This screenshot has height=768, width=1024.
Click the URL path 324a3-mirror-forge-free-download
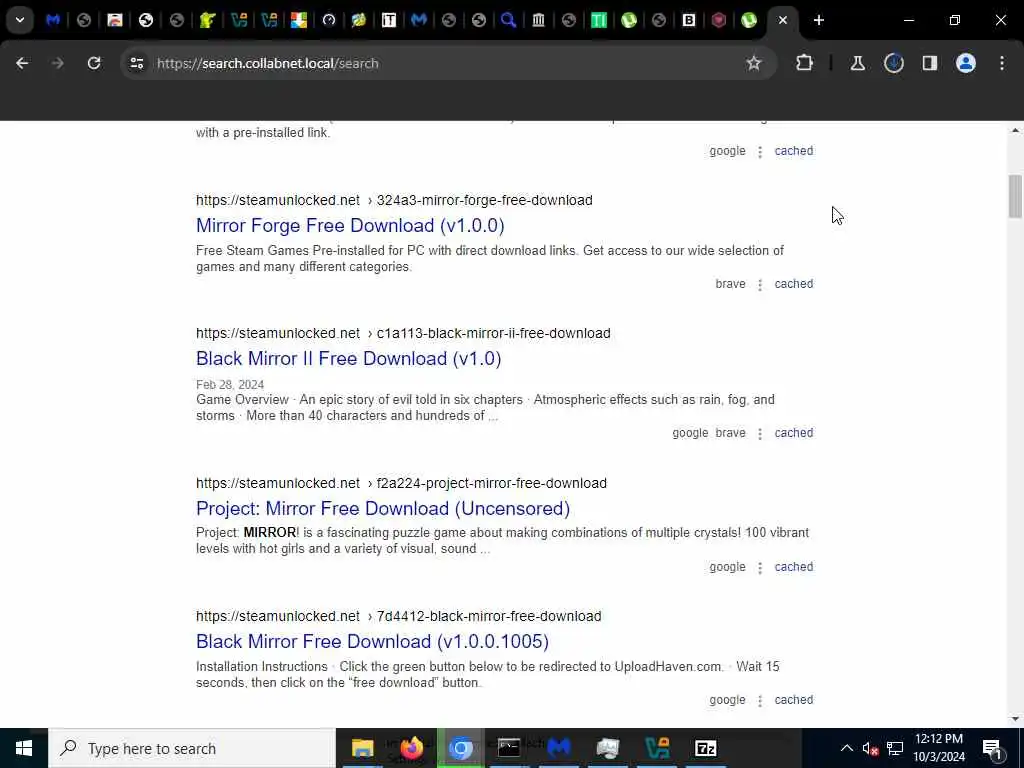485,200
